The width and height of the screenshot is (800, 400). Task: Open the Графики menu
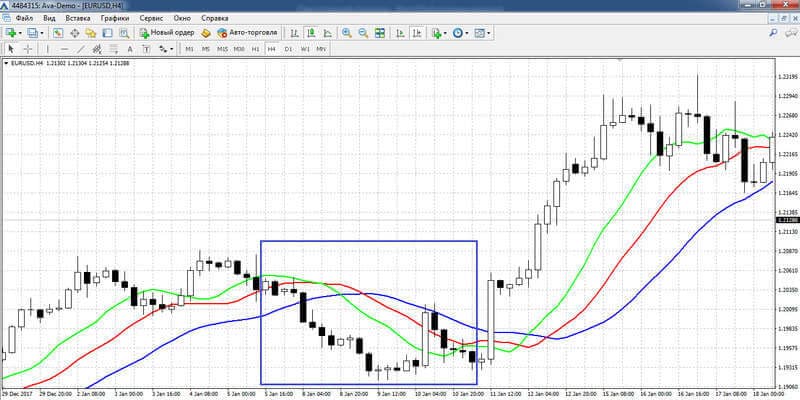click(115, 18)
